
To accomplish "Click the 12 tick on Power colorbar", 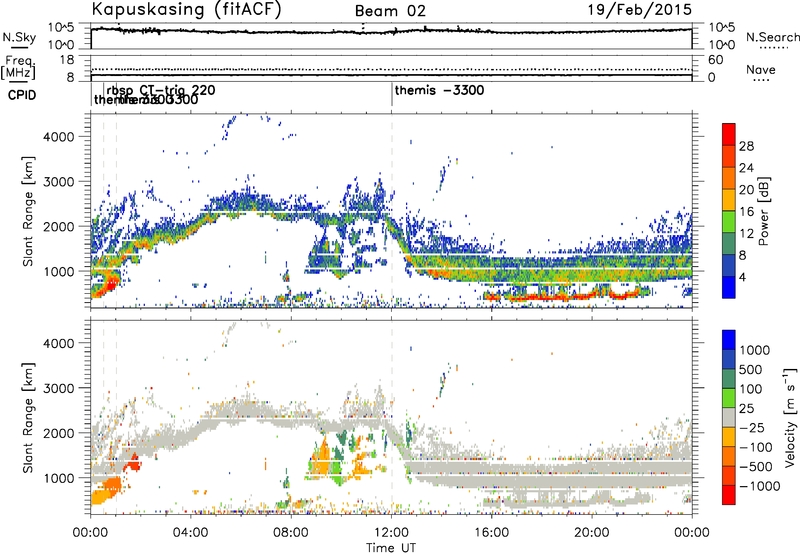I will click(746, 234).
